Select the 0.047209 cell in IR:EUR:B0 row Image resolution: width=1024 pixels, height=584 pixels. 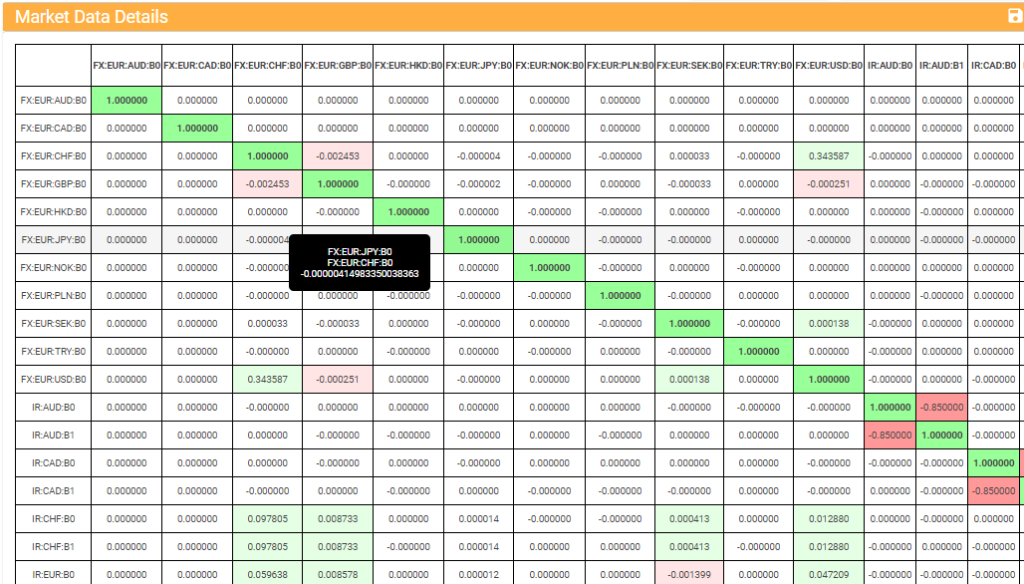(x=829, y=575)
